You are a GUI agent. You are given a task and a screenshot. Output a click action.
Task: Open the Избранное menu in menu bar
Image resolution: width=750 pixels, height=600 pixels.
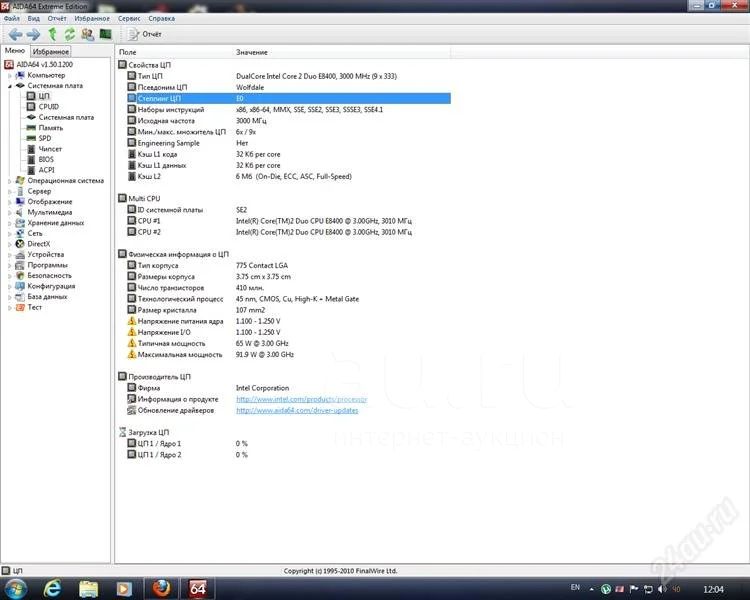coord(92,19)
